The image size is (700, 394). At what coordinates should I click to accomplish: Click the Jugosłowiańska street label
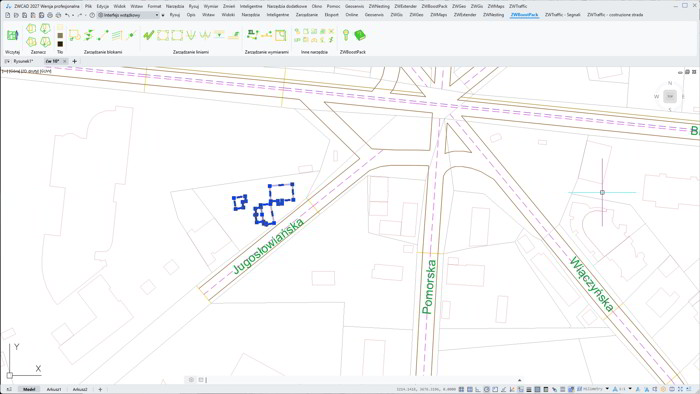click(x=268, y=246)
